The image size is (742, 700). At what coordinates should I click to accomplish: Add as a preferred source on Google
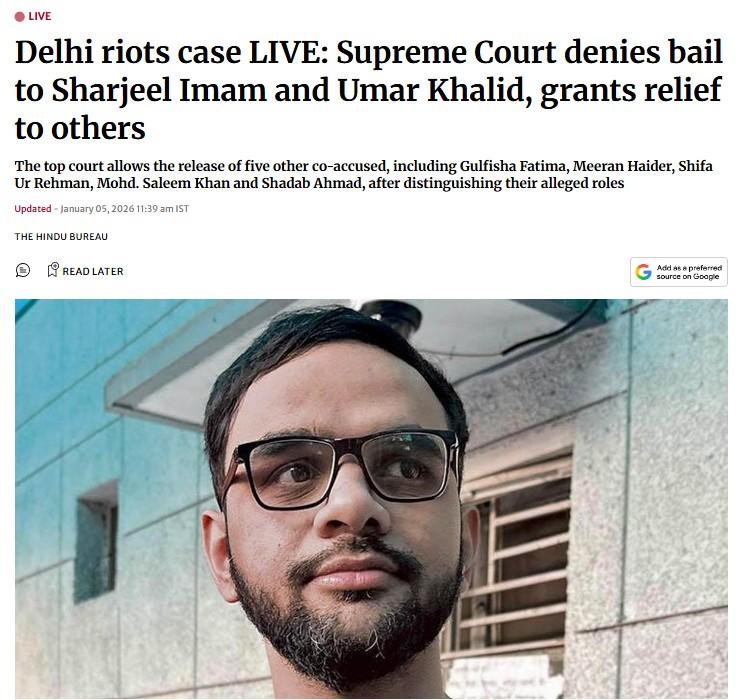pyautogui.click(x=679, y=272)
